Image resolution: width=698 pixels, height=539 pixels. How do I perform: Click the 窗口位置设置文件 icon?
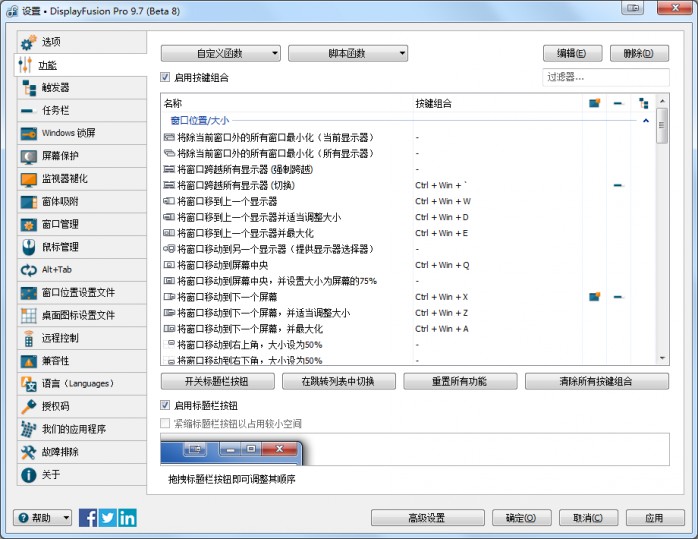click(28, 293)
